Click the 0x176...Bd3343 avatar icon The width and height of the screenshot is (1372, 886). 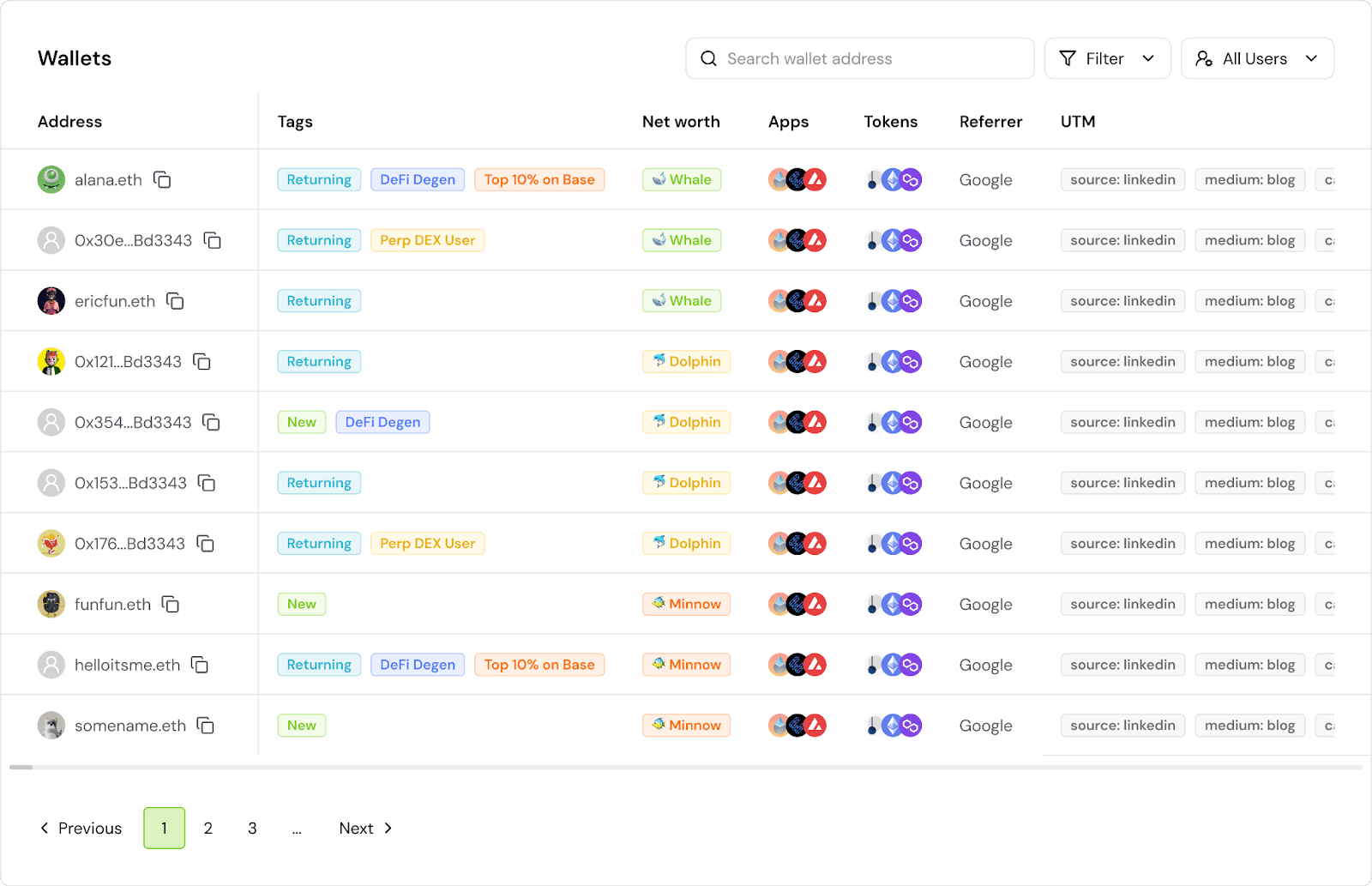point(51,543)
